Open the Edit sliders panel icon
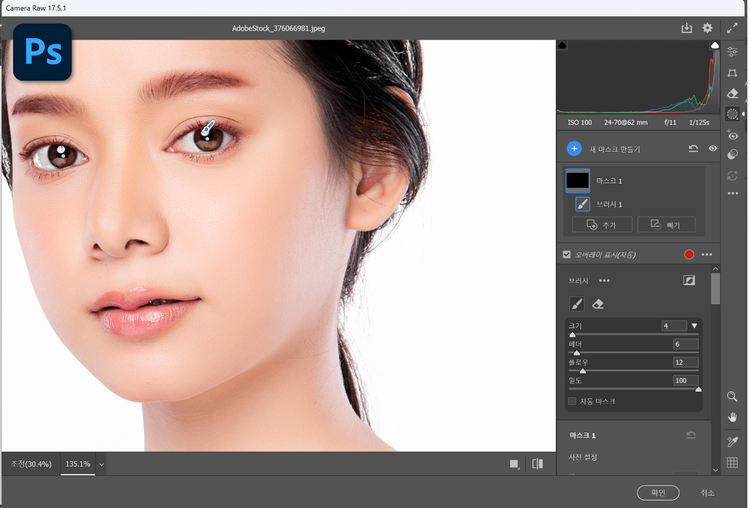 (x=732, y=52)
